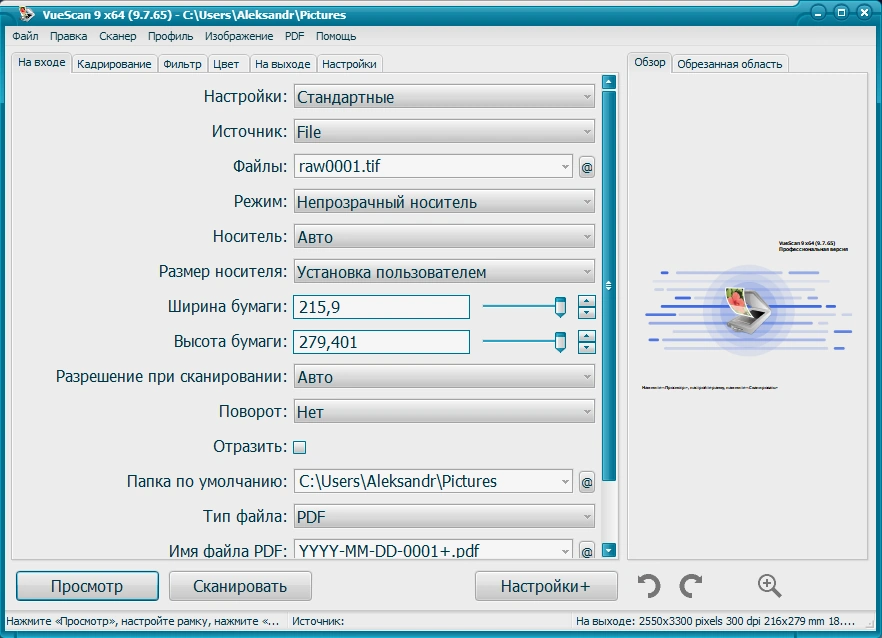Screen dimensions: 882x638
Task: Toggle the Отразить checkbox
Action: (x=300, y=447)
